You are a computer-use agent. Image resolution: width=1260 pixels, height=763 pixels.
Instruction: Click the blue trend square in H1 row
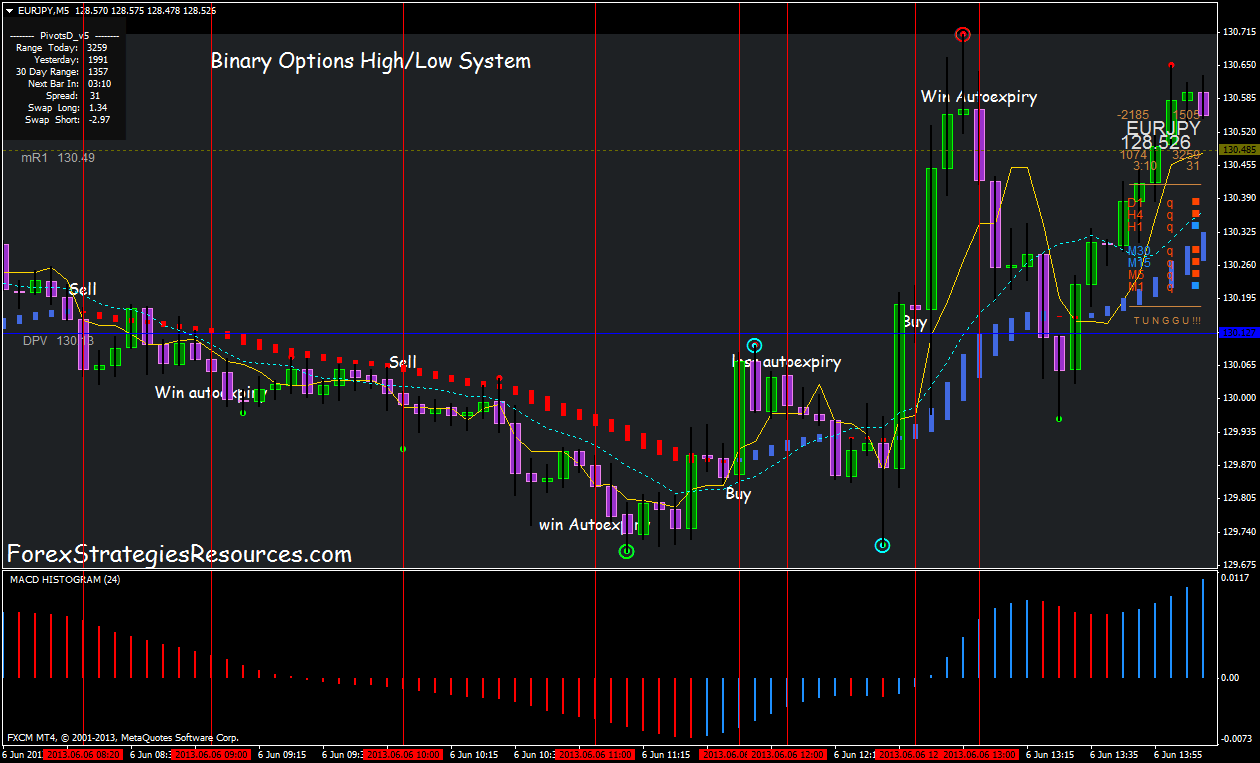(x=1196, y=226)
